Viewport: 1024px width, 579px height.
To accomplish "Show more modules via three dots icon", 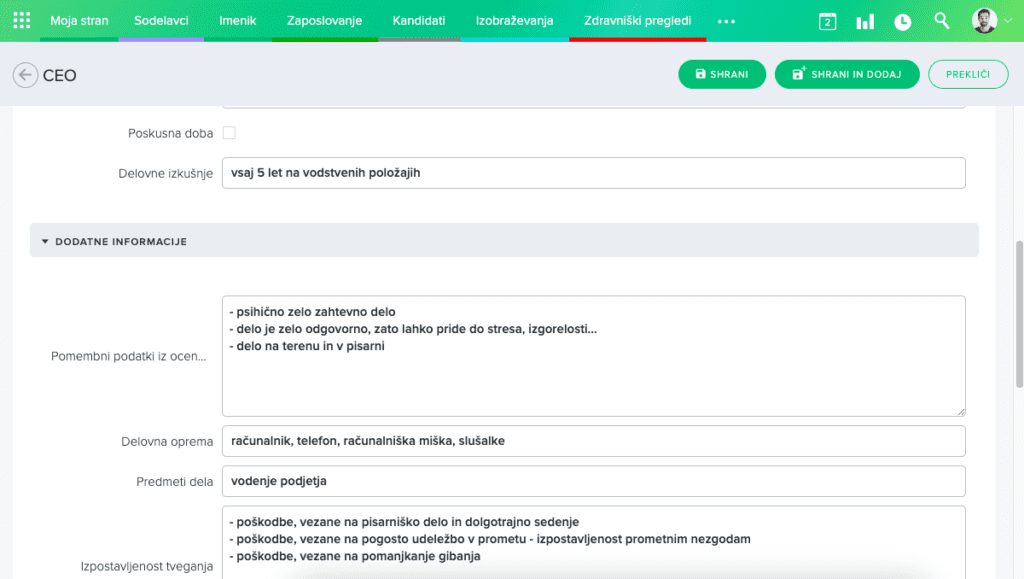I will 726,21.
